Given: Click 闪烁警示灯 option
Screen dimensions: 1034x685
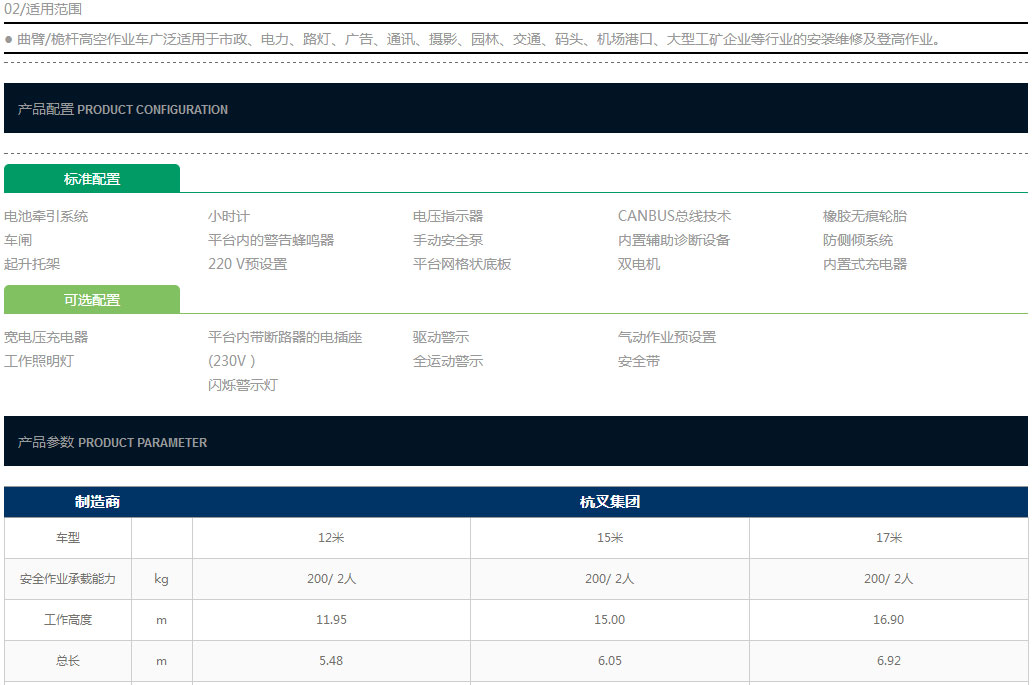Looking at the screenshot, I should [243, 385].
